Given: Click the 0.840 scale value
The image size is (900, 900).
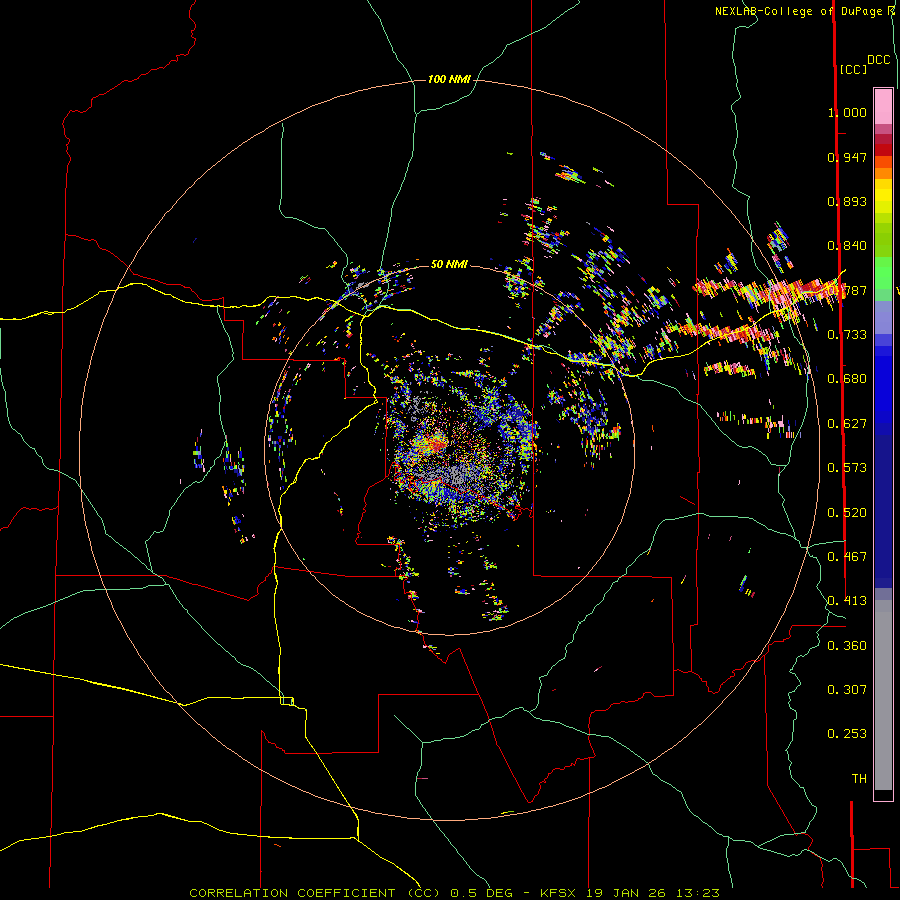Looking at the screenshot, I should 847,246.
